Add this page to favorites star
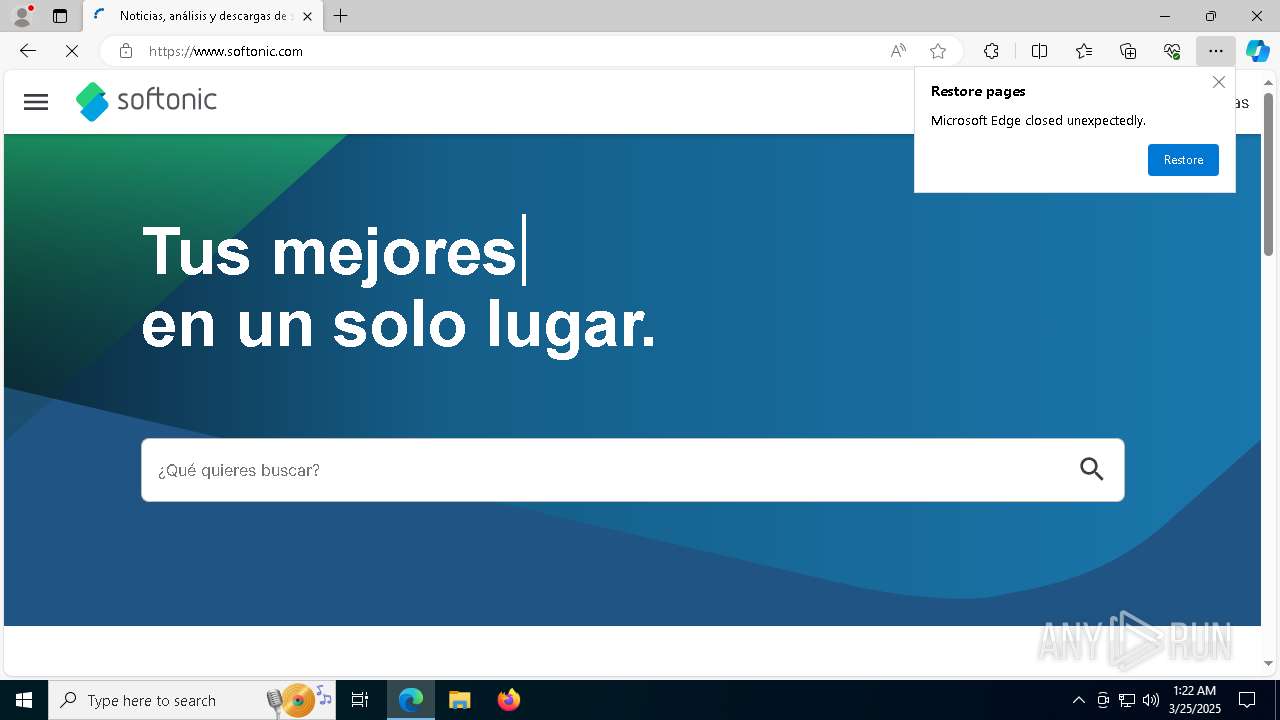This screenshot has width=1280, height=720. tap(937, 51)
